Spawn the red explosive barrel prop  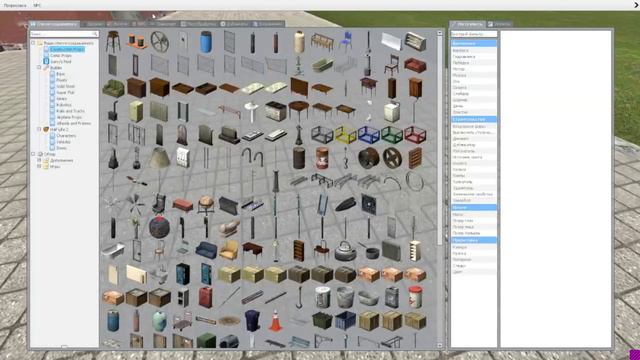click(x=322, y=158)
